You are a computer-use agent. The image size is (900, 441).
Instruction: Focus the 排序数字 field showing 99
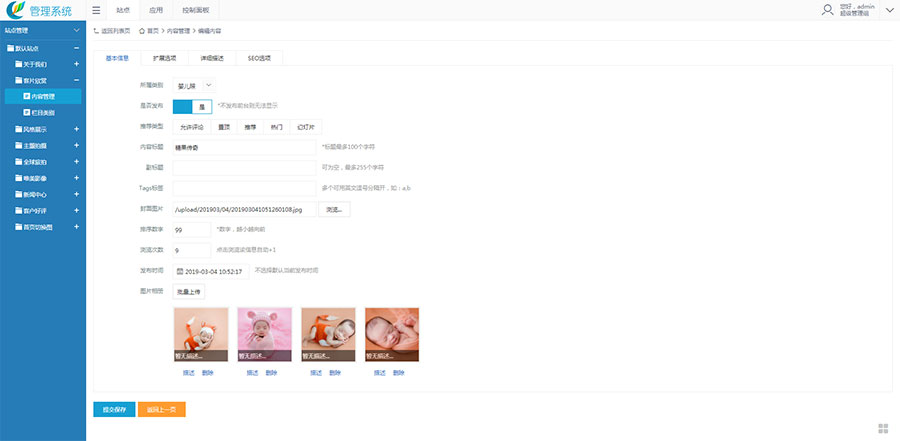point(192,230)
